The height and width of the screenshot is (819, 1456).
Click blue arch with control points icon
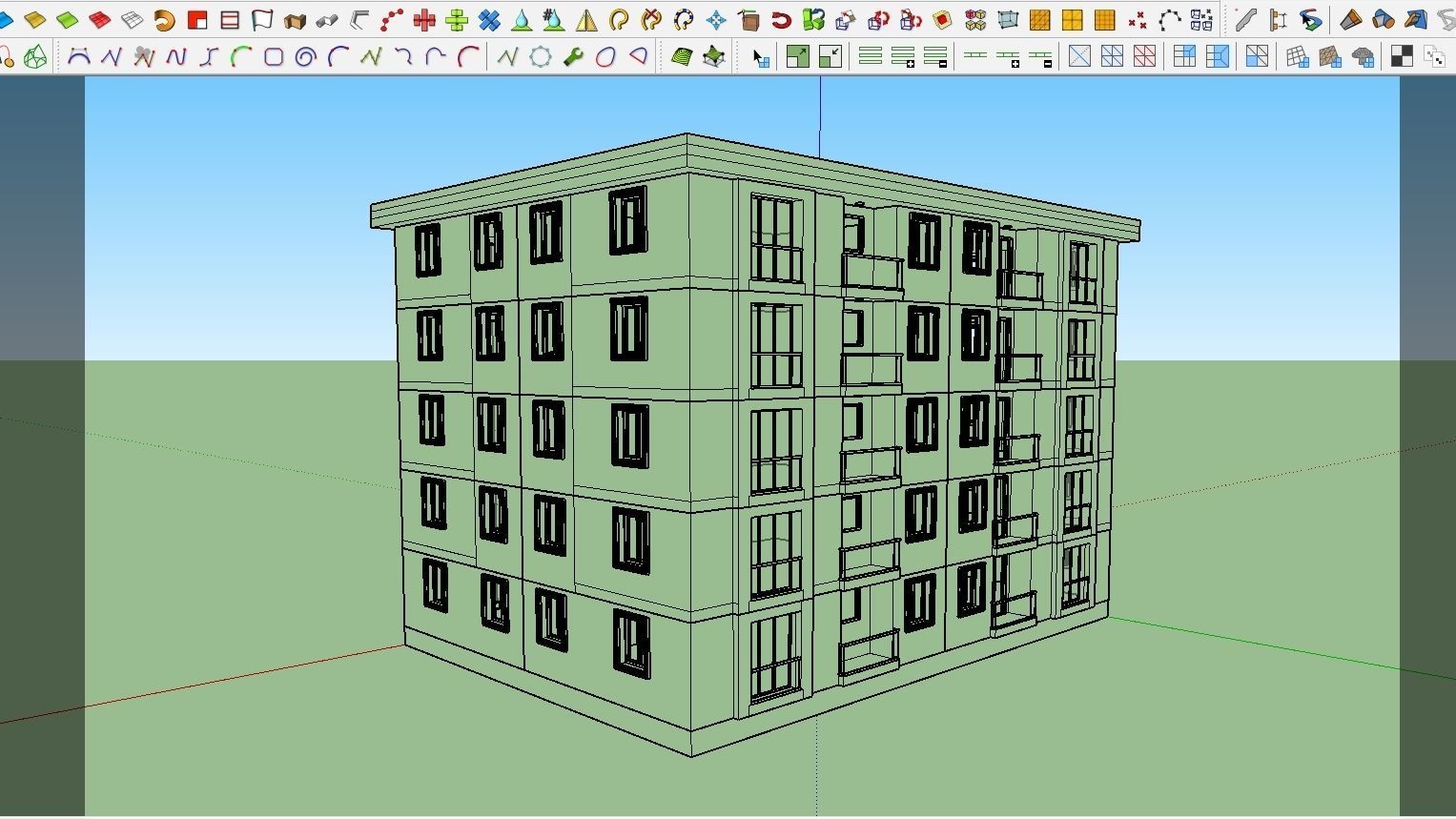[x=79, y=57]
